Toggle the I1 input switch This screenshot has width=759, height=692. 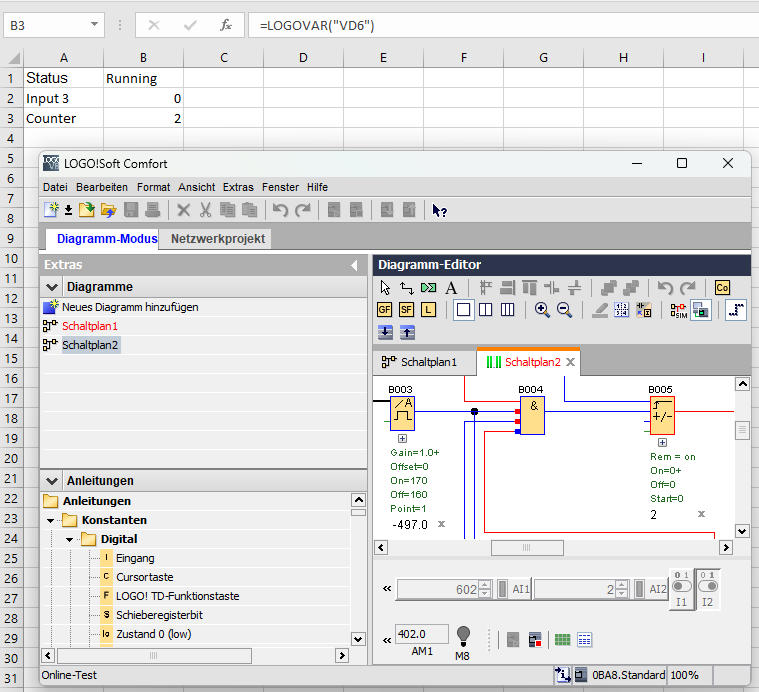pyautogui.click(x=682, y=586)
